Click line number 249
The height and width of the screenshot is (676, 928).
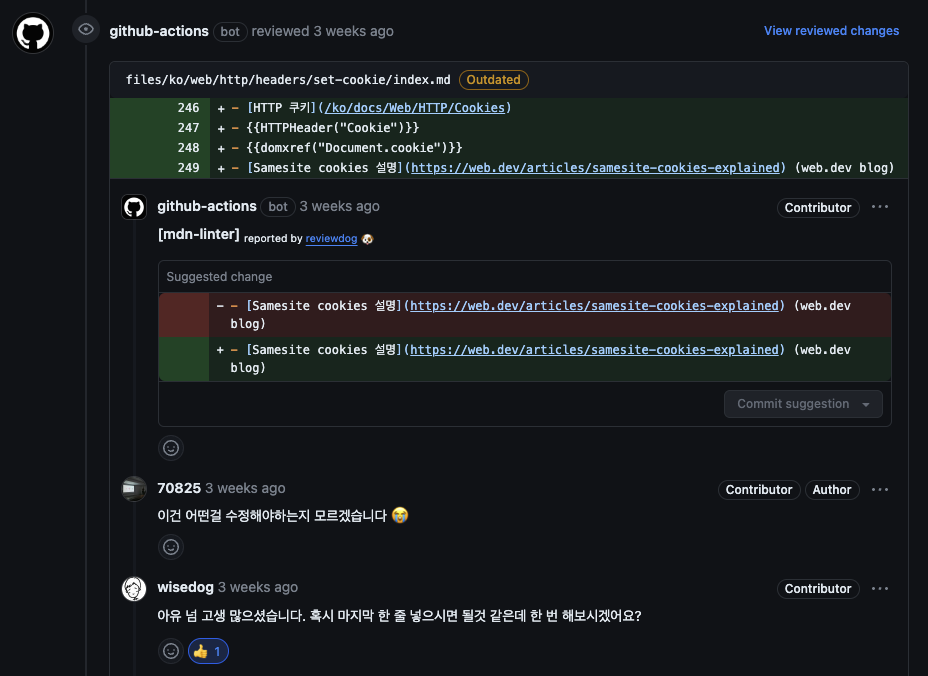[x=188, y=168]
